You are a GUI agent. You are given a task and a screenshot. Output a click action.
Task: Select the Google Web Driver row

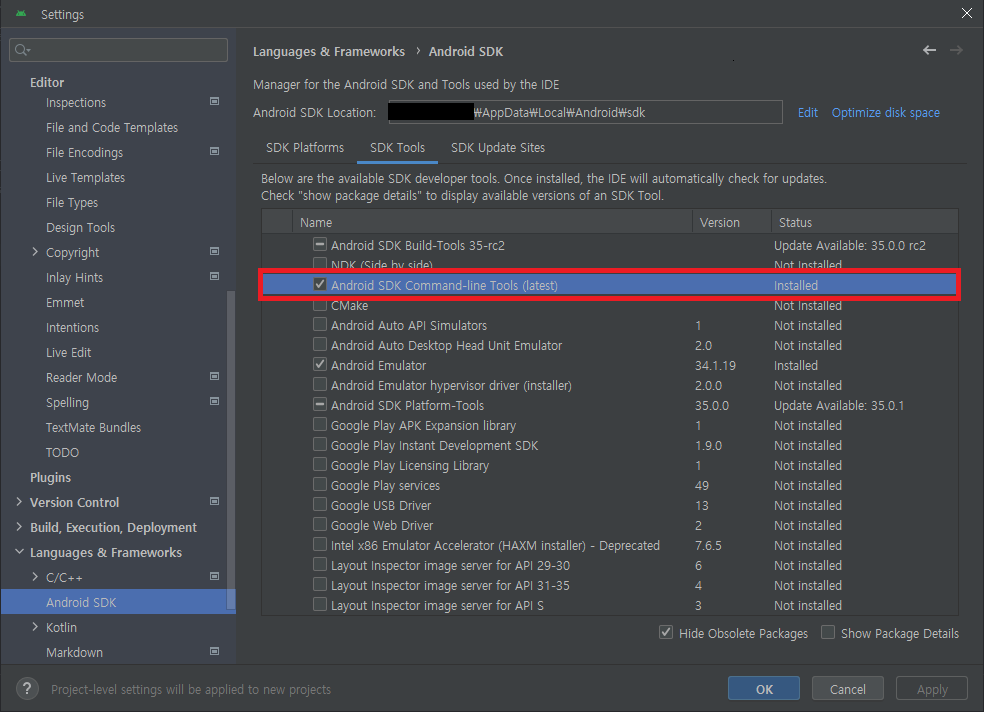(610, 525)
